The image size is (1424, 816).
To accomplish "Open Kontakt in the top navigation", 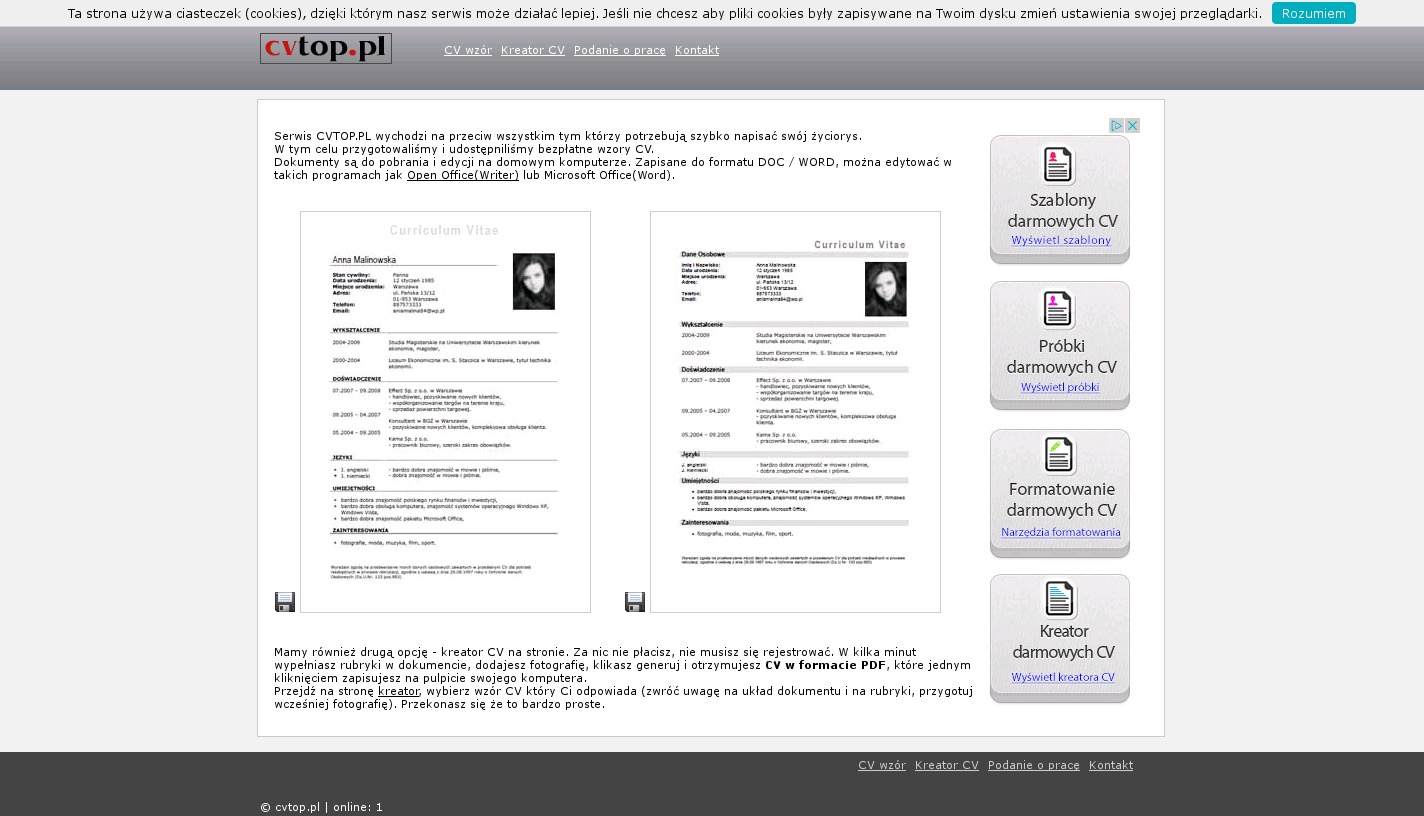I will pos(697,51).
